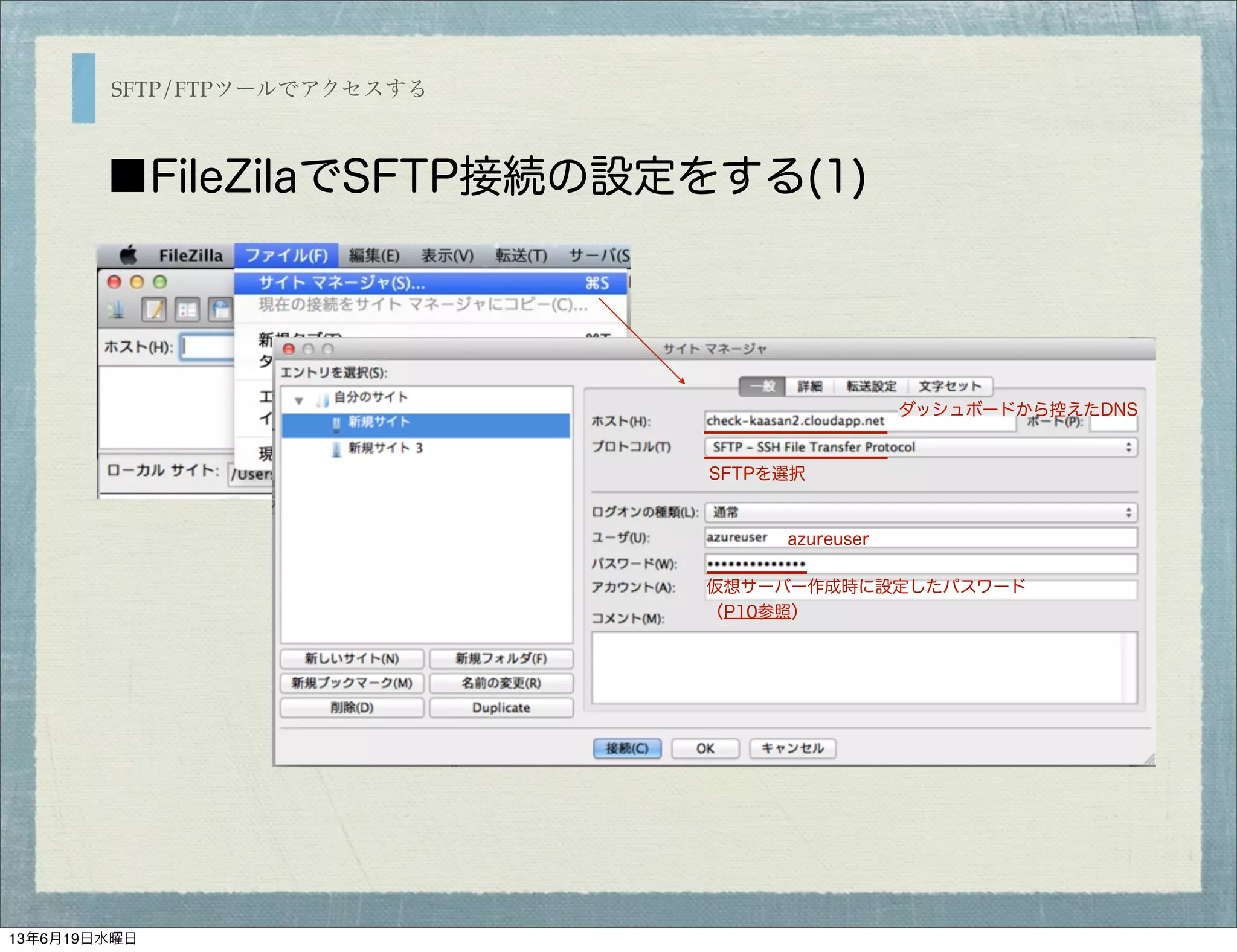
Task: Switch to the 文字セット tab
Action: pos(950,386)
